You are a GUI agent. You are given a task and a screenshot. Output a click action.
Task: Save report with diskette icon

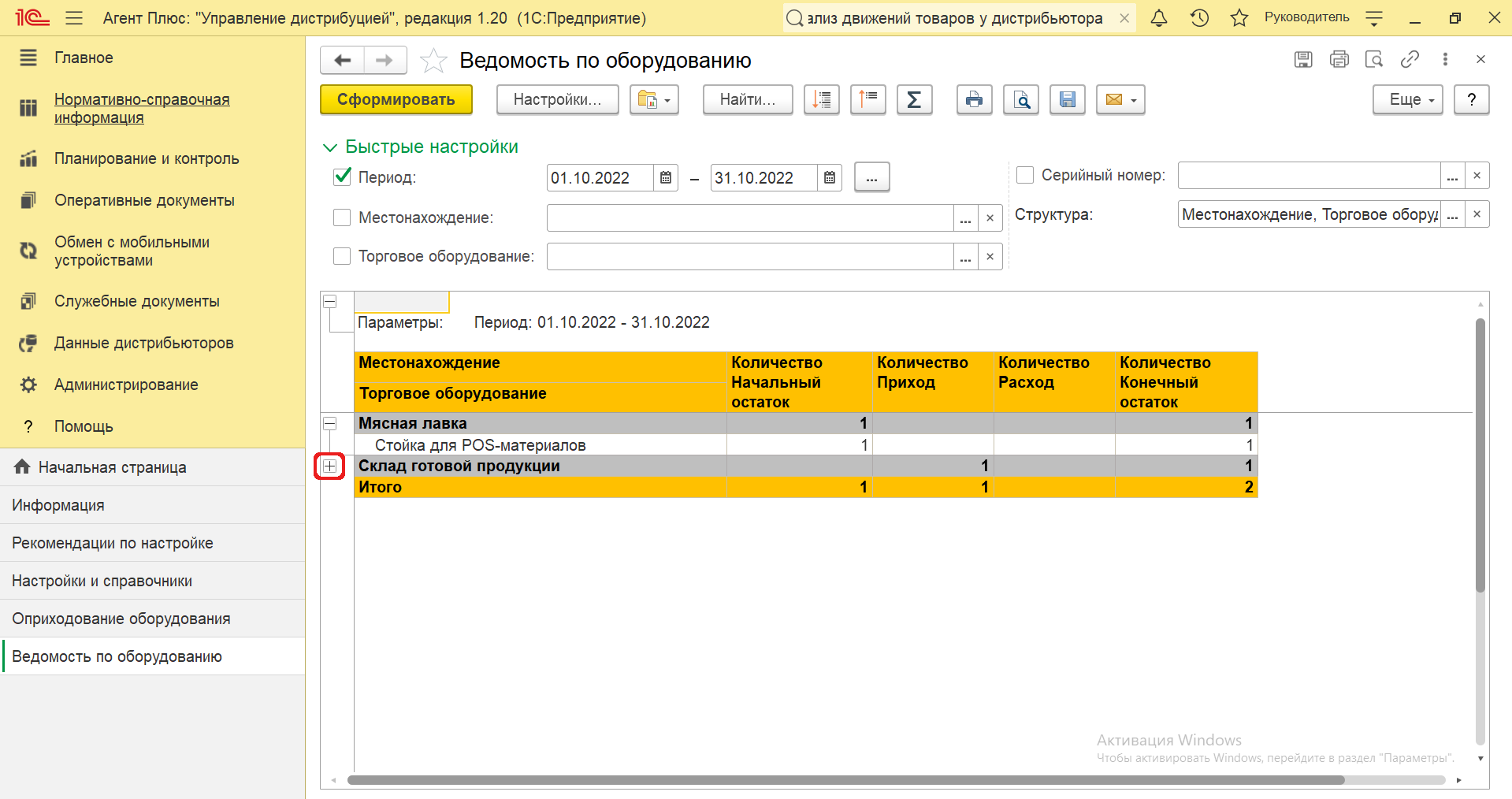click(x=1068, y=99)
